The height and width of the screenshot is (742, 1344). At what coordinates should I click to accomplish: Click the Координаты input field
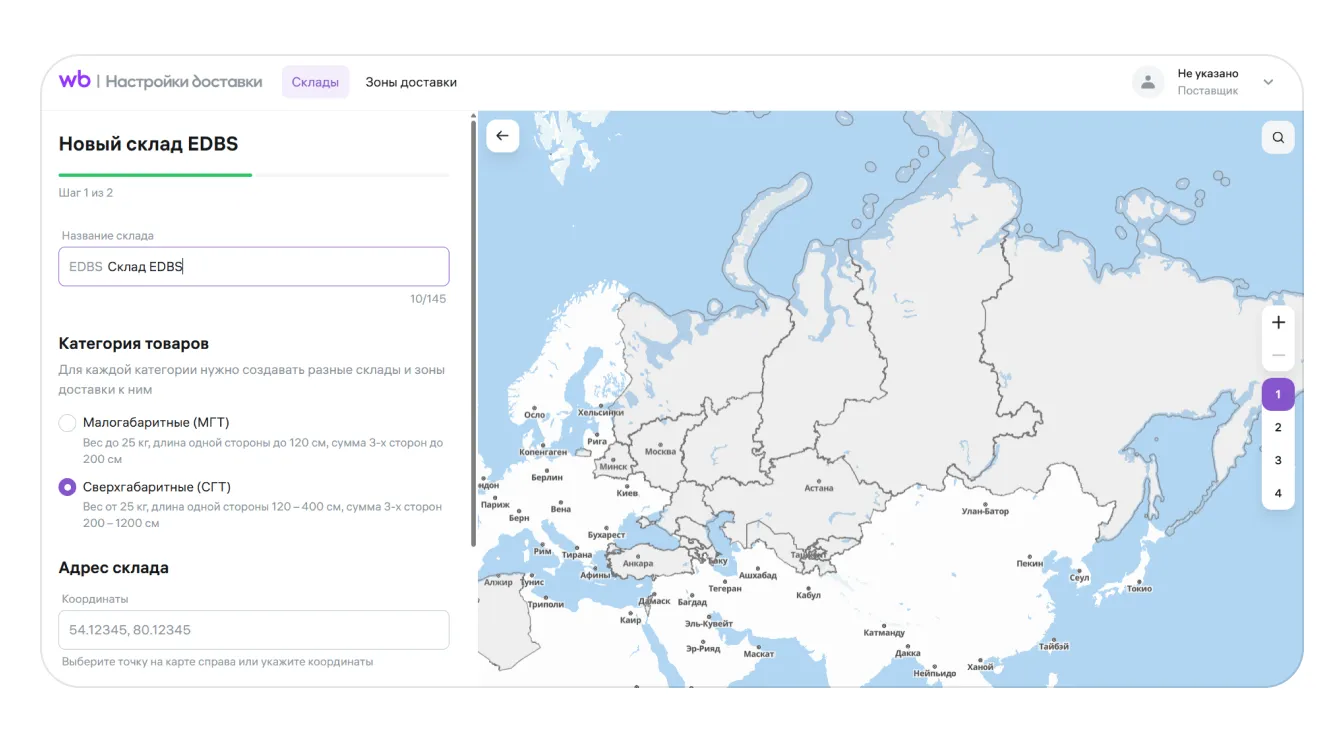coord(254,630)
